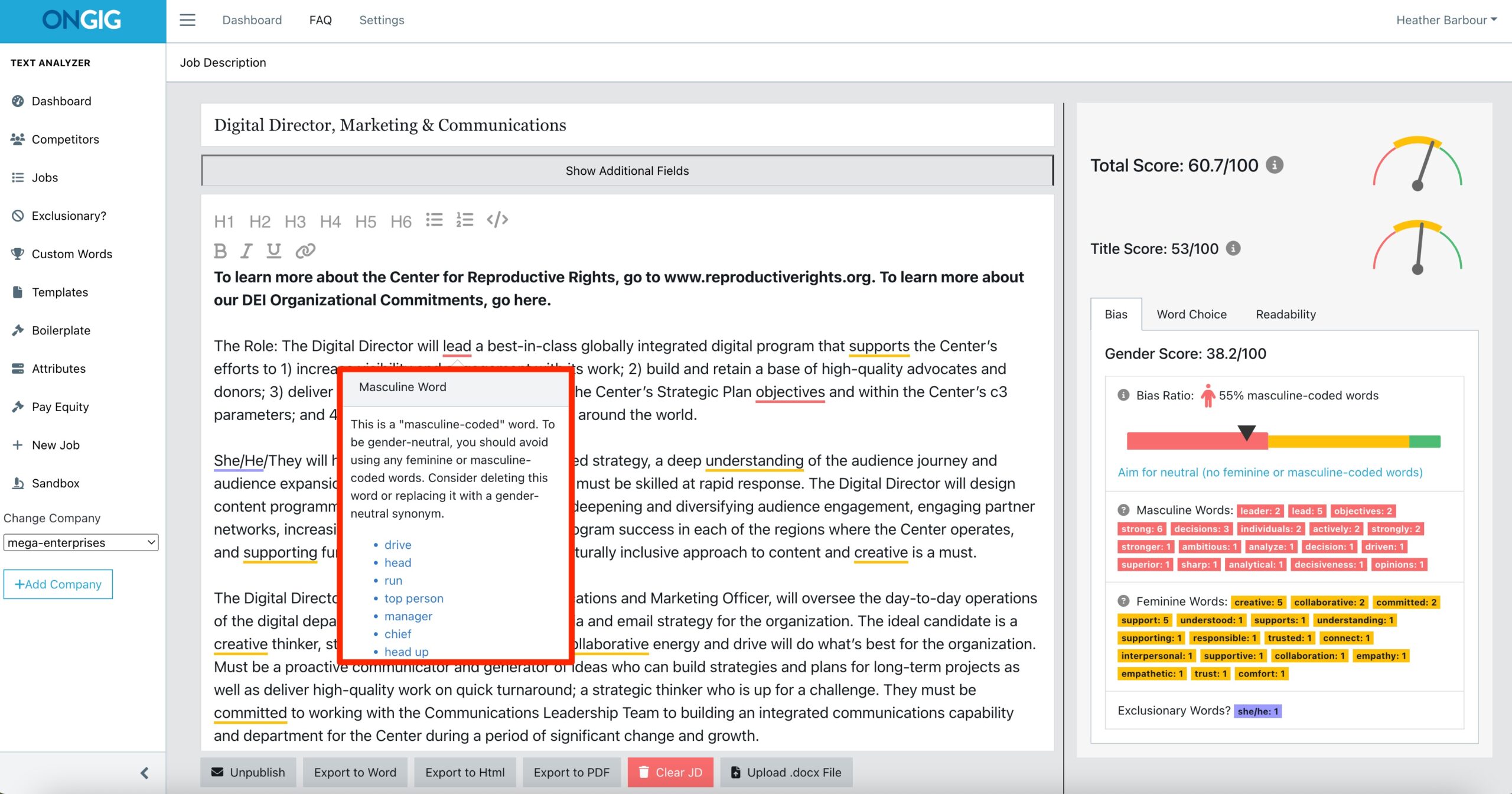Select the H1 heading format
This screenshot has height=794, width=1512.
(x=223, y=220)
